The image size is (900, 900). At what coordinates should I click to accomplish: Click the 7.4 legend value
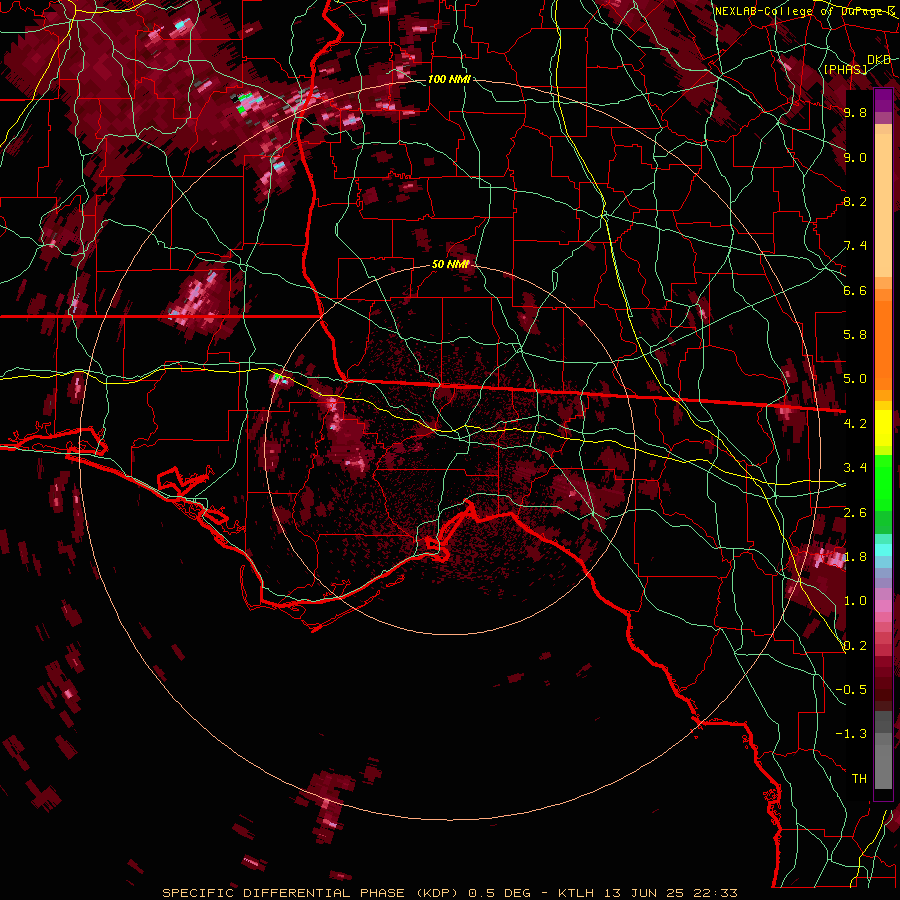tap(855, 246)
